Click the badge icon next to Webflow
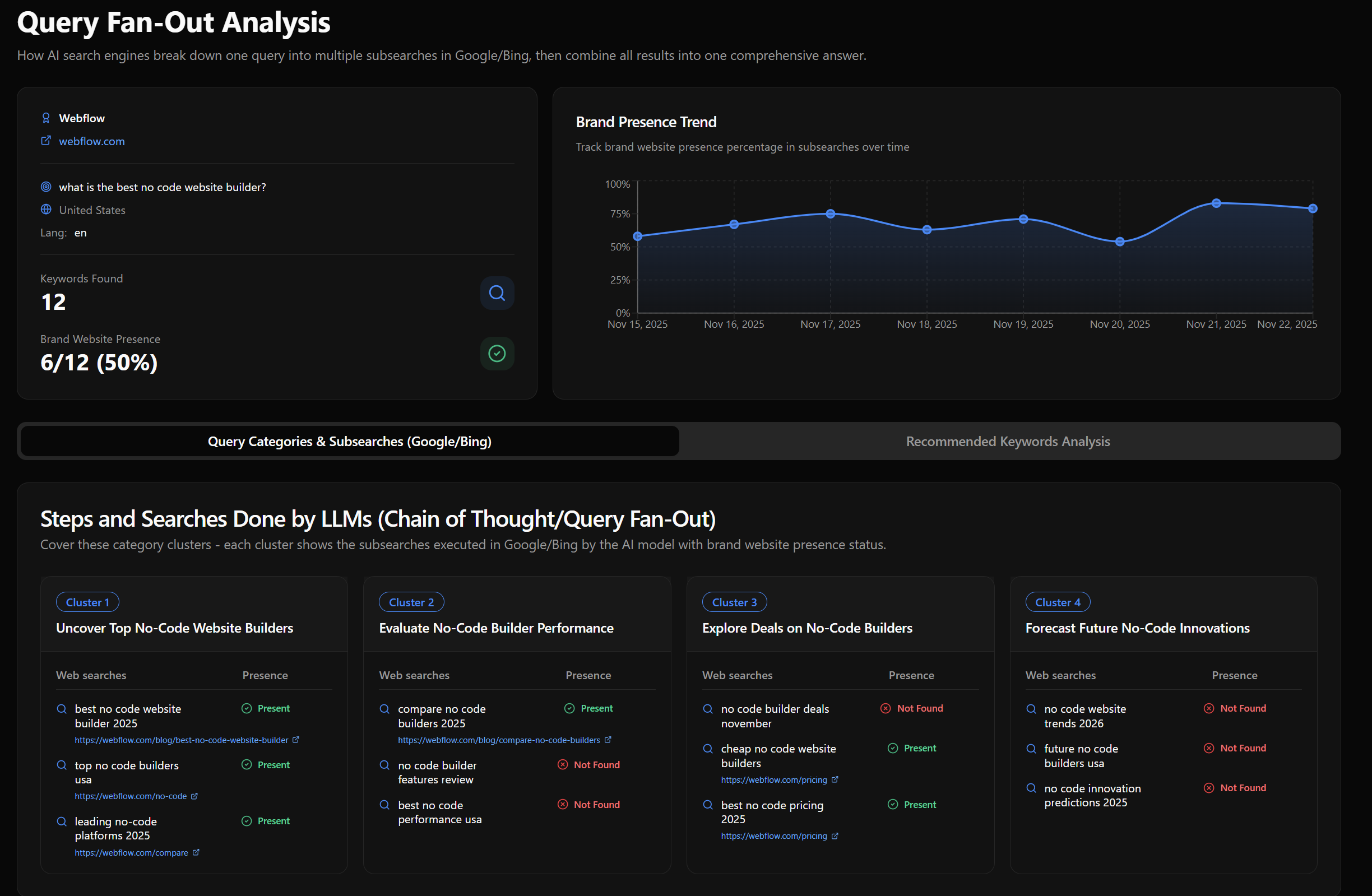 (46, 117)
